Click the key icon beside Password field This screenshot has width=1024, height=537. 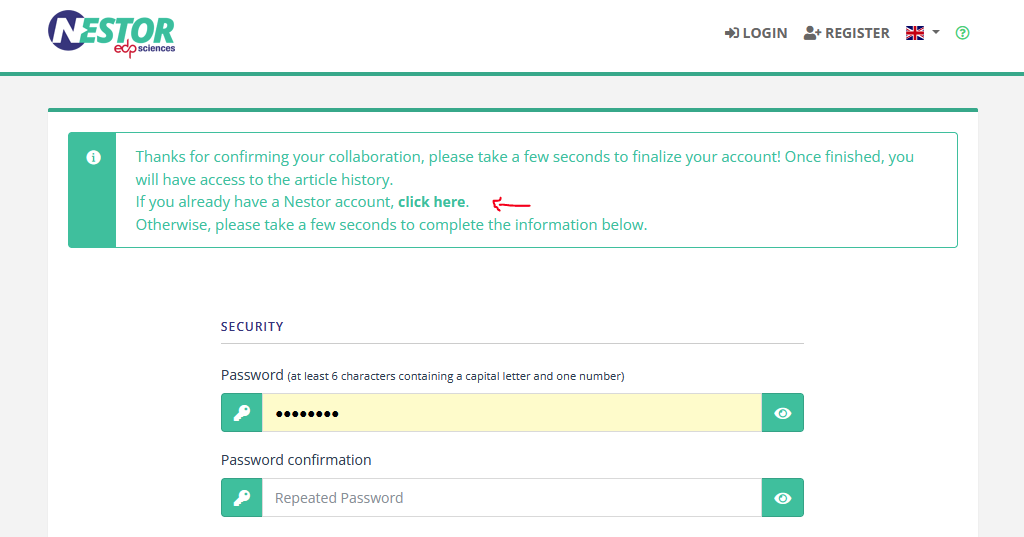pyautogui.click(x=242, y=413)
